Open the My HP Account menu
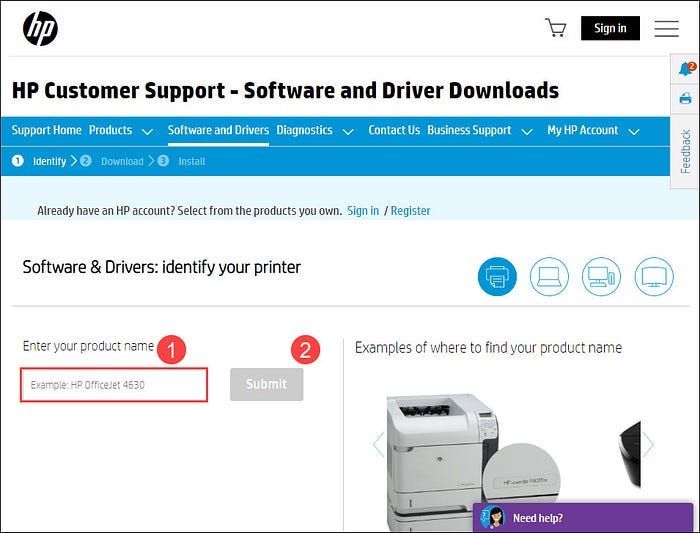This screenshot has width=700, height=533. click(583, 130)
